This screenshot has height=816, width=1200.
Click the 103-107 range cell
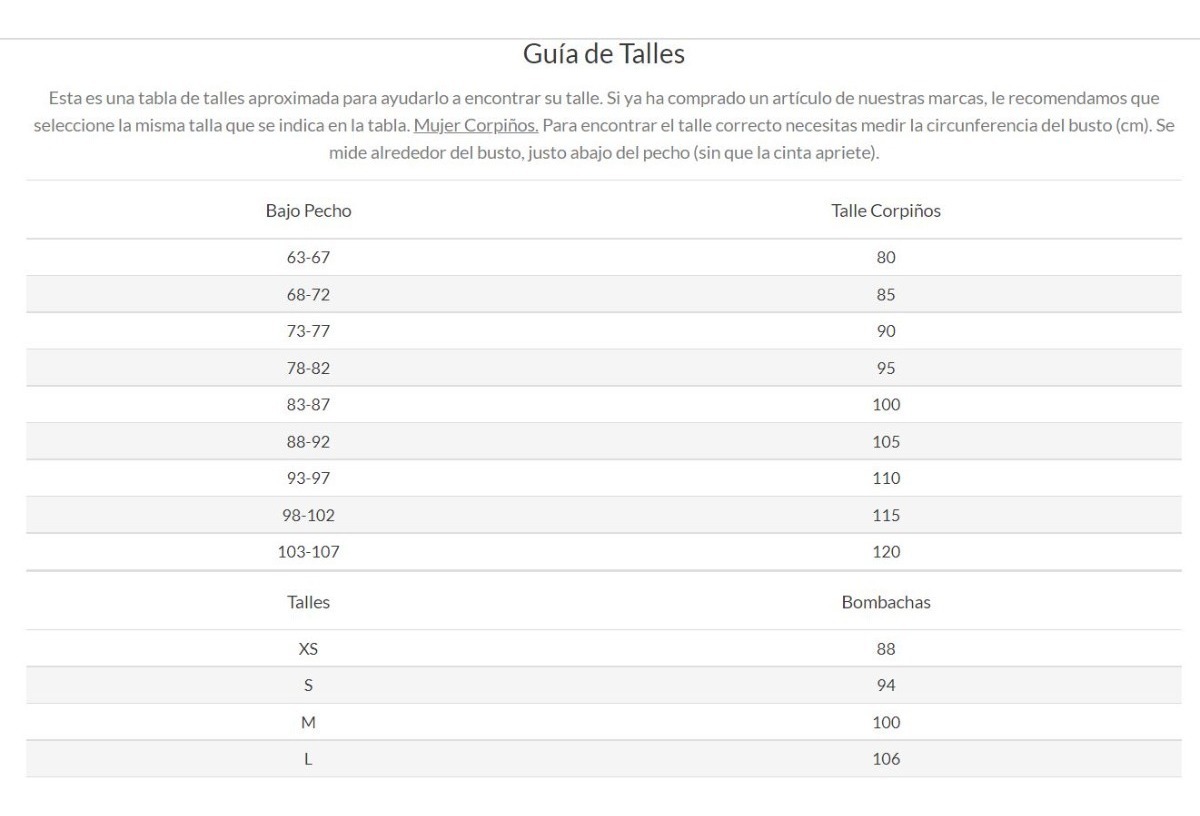coord(308,552)
